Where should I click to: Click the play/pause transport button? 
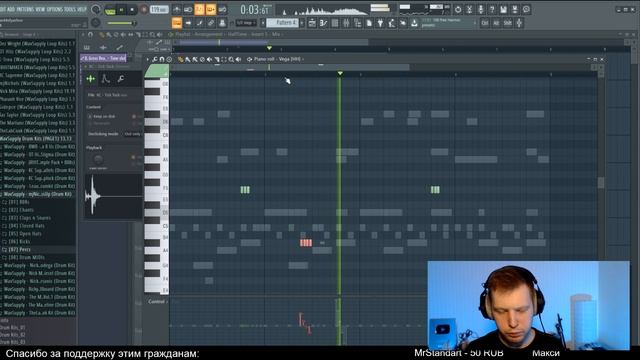(121, 9)
